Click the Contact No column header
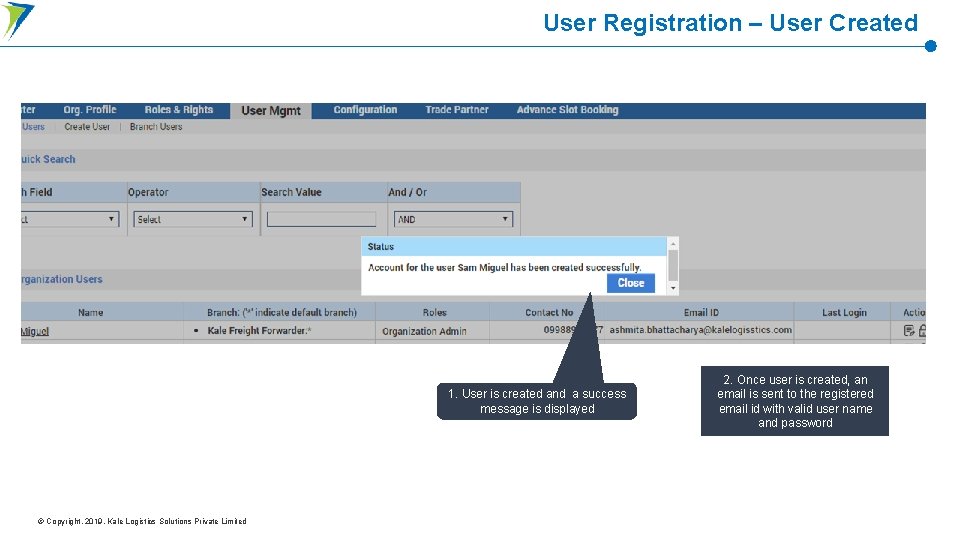This screenshot has height=540, width=960. click(549, 312)
